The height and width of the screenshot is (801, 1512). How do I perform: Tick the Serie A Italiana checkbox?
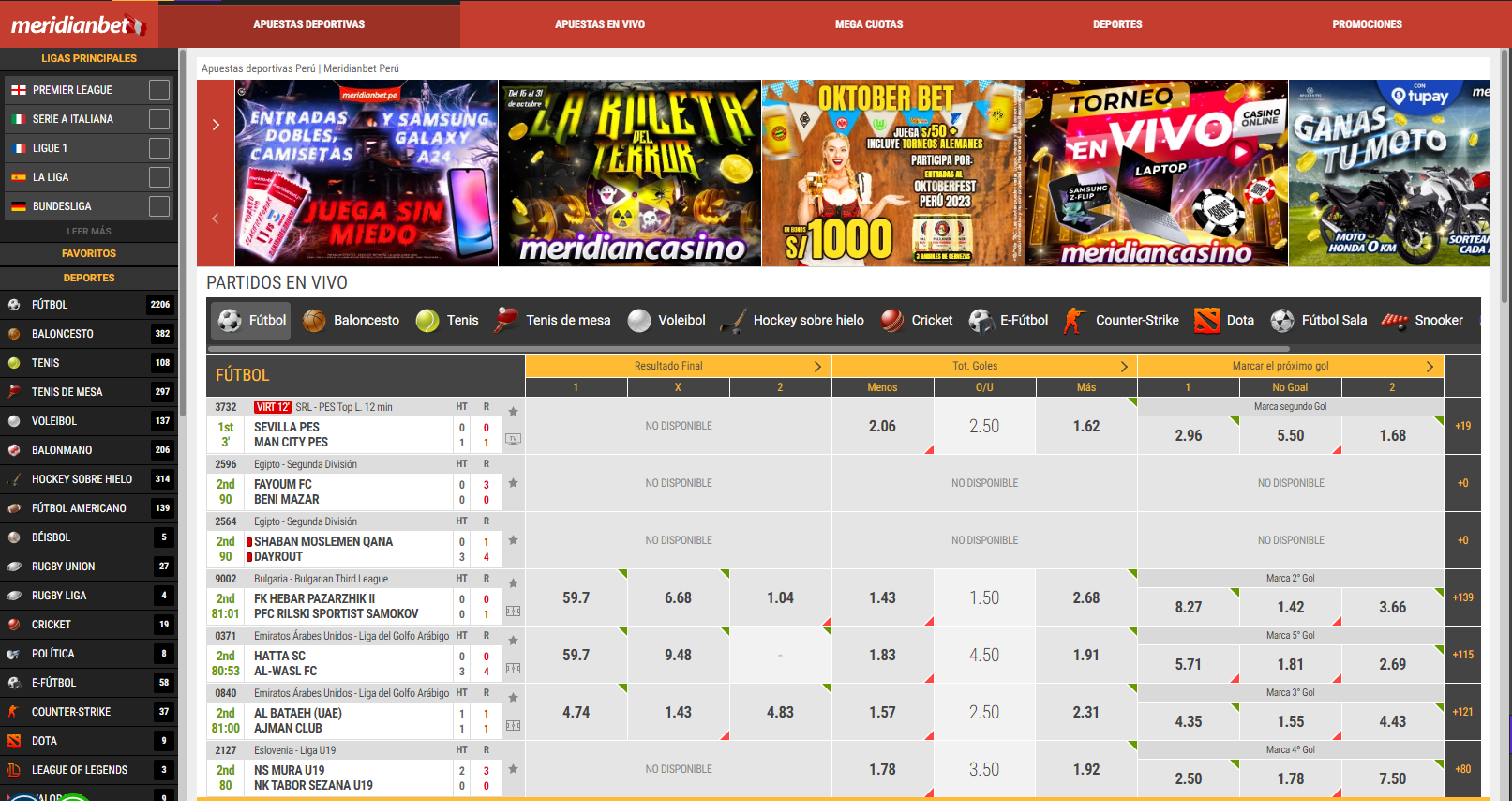(x=159, y=119)
